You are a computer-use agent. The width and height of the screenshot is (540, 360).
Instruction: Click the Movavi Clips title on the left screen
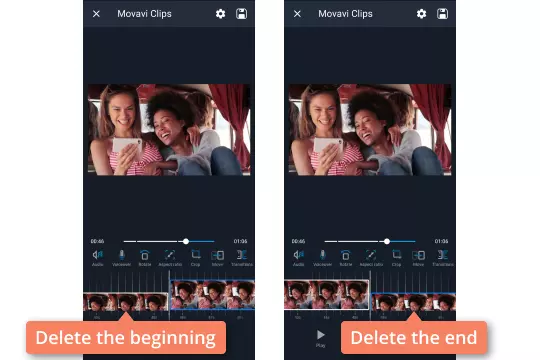tap(144, 14)
